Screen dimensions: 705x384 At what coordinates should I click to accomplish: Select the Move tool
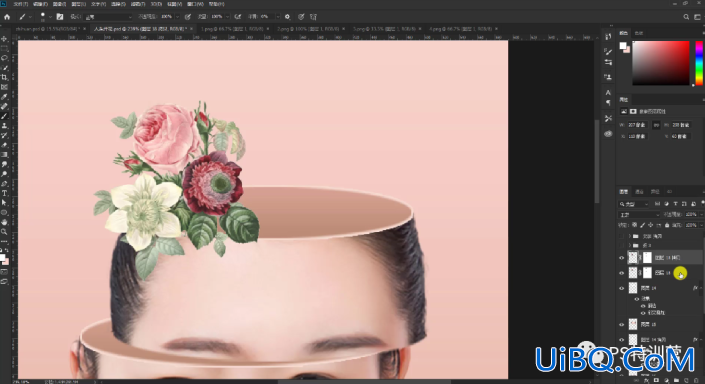point(4,39)
